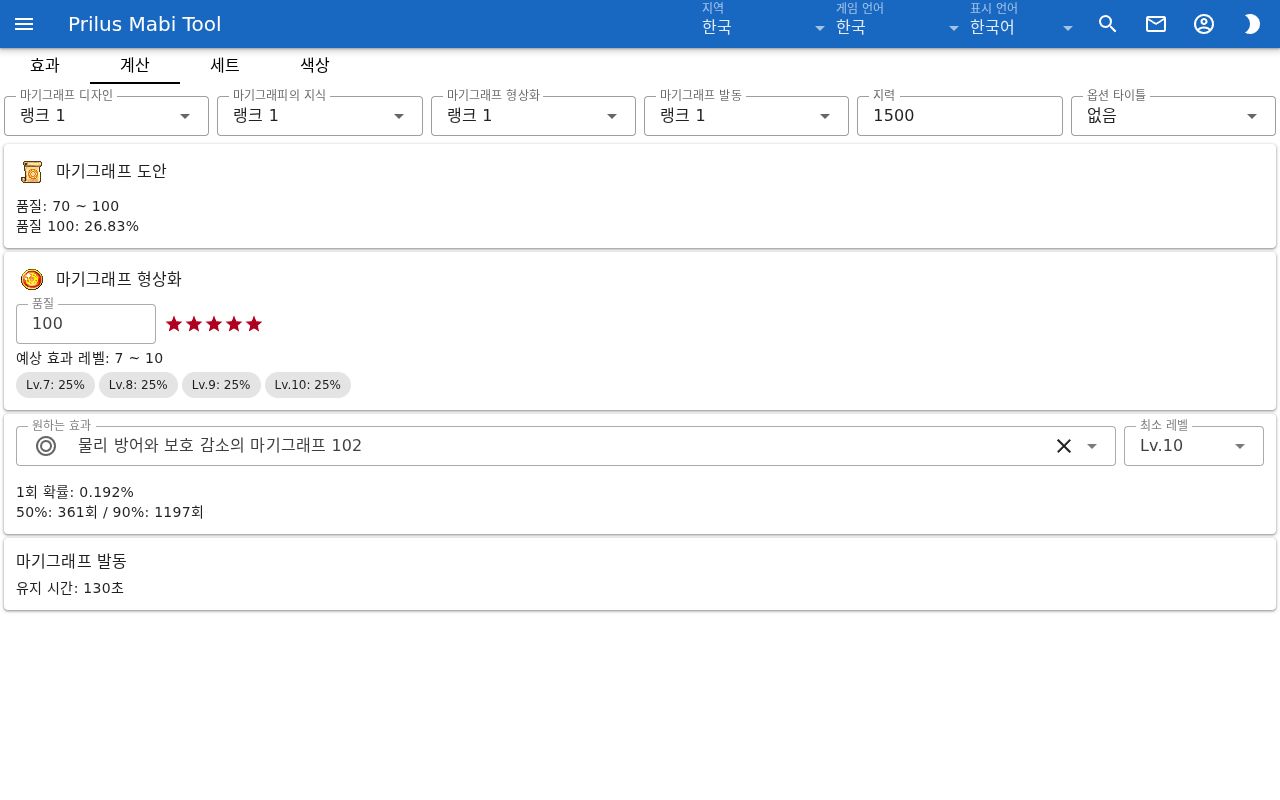Viewport: 1280px width, 800px height.
Task: Open the account profile icon
Action: click(x=1204, y=24)
